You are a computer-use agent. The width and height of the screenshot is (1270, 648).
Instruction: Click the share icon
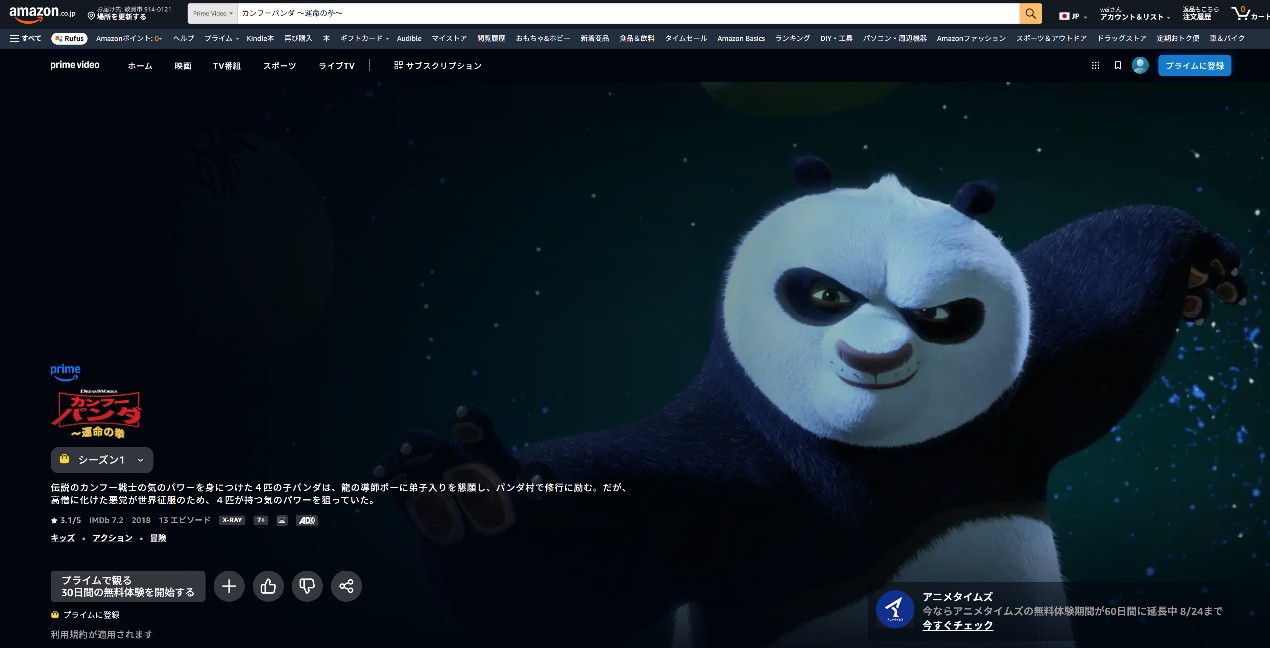coord(346,586)
